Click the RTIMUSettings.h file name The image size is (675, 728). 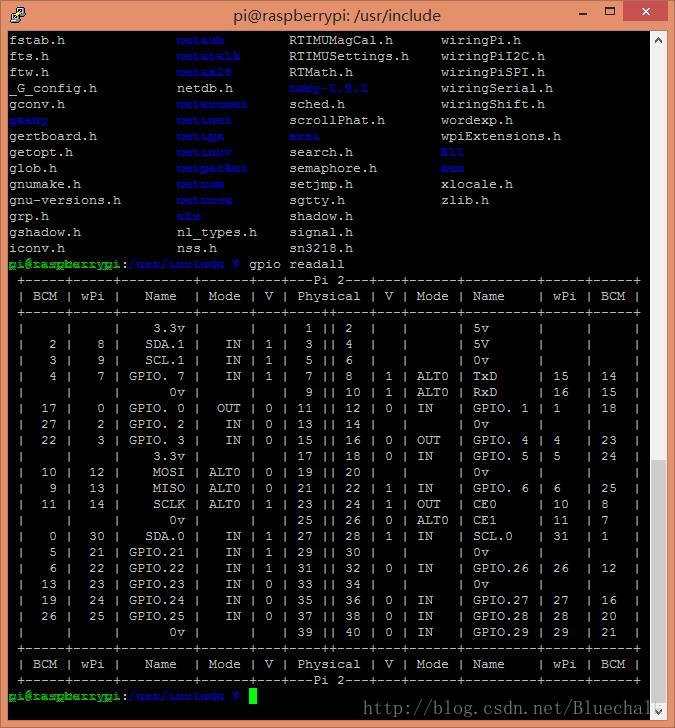tap(348, 56)
